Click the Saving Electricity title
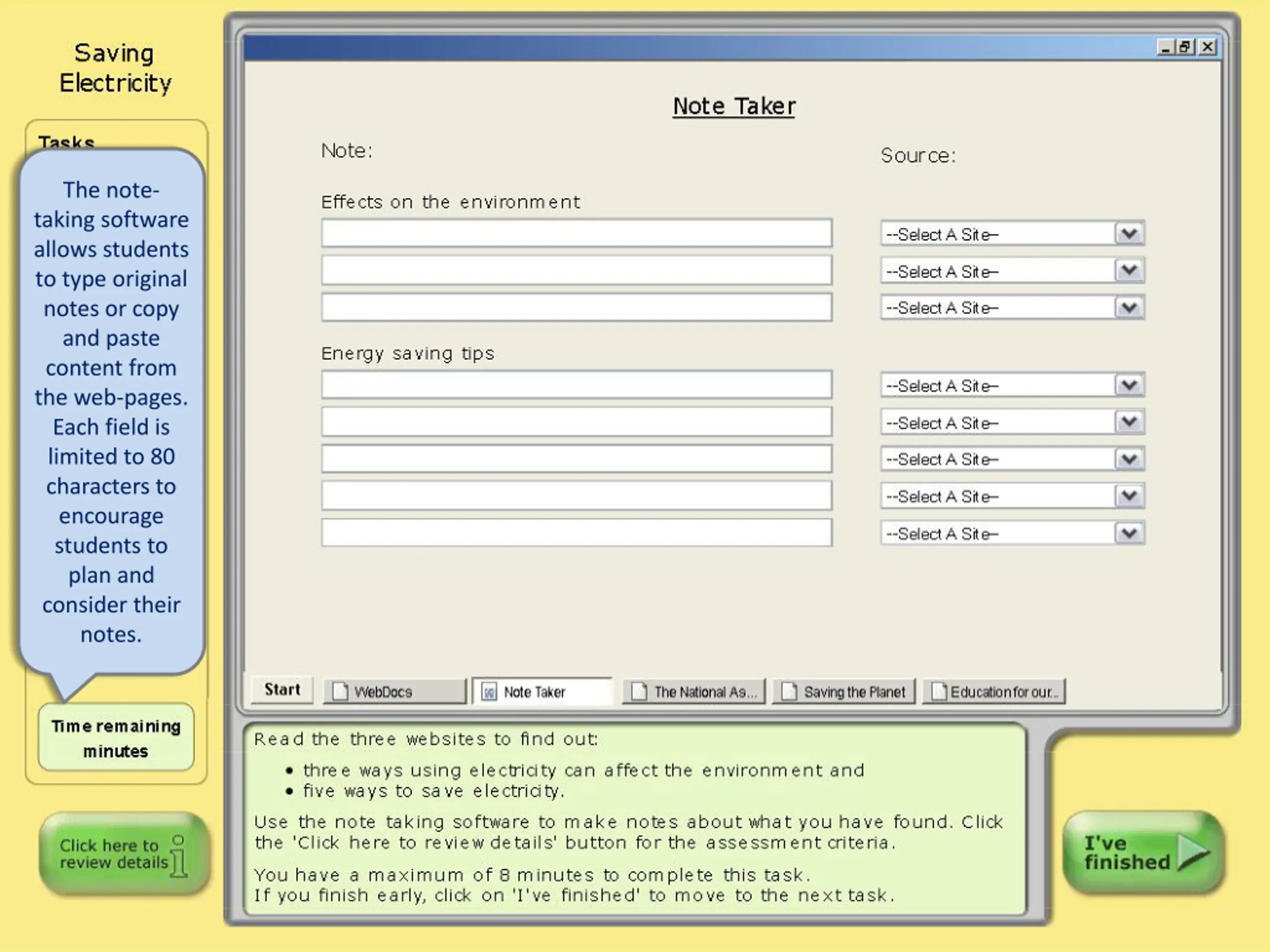This screenshot has height=952, width=1270. [x=115, y=68]
